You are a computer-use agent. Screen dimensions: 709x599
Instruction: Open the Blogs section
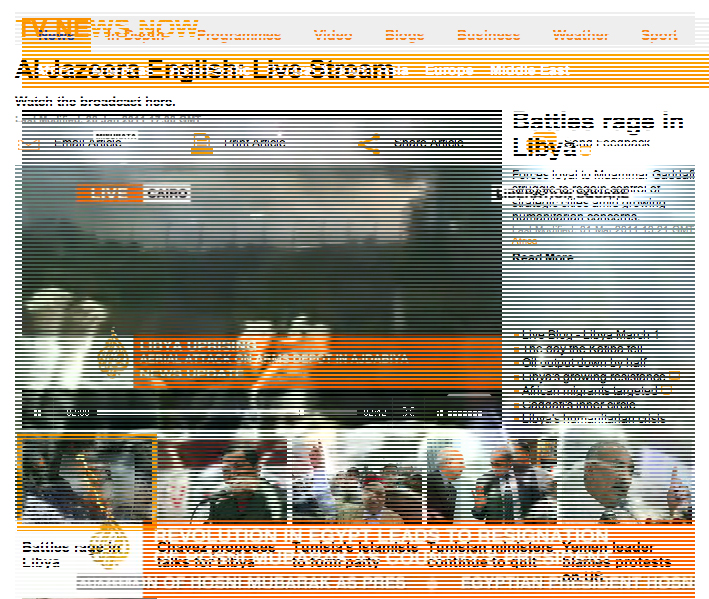point(404,35)
